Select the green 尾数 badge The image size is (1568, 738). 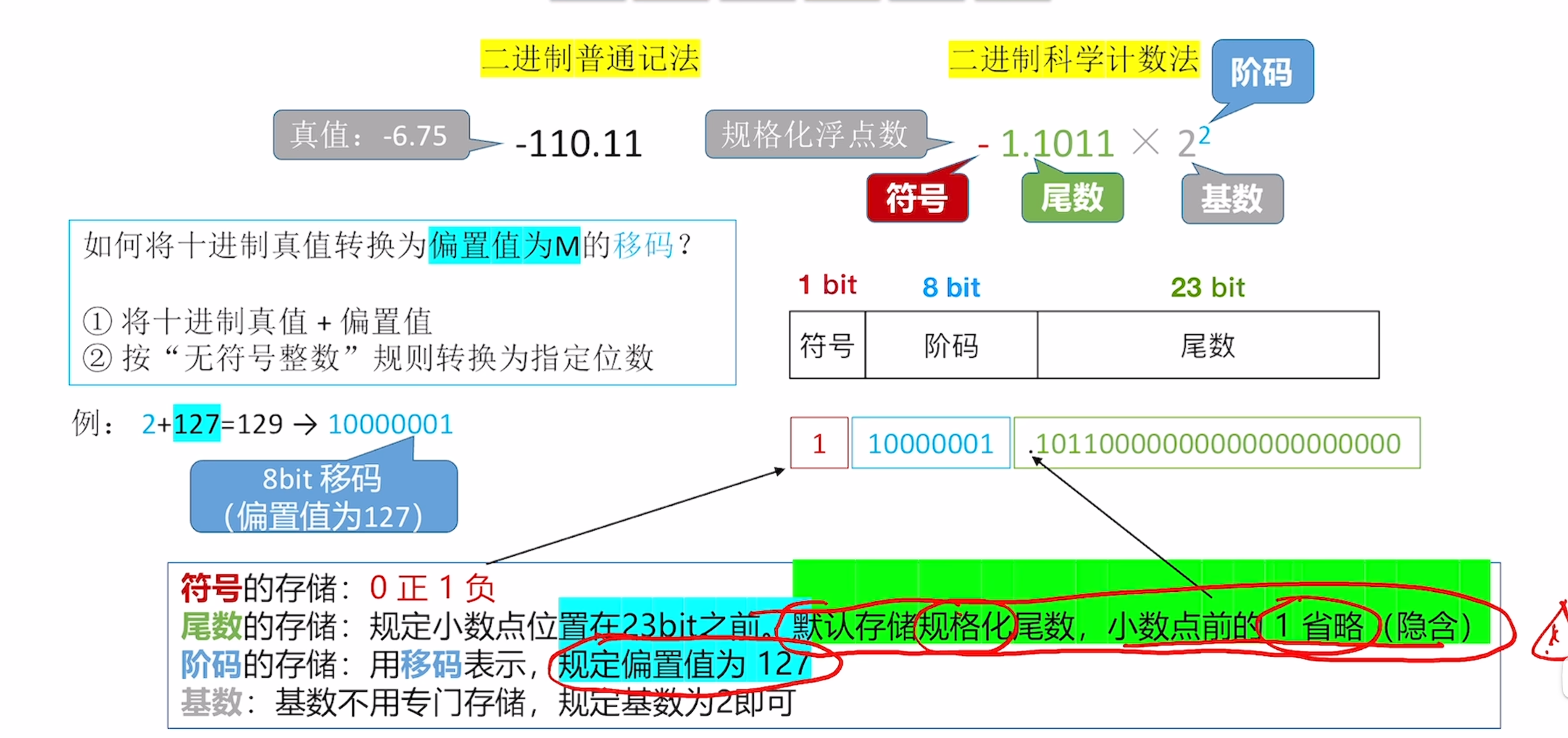pyautogui.click(x=1071, y=198)
